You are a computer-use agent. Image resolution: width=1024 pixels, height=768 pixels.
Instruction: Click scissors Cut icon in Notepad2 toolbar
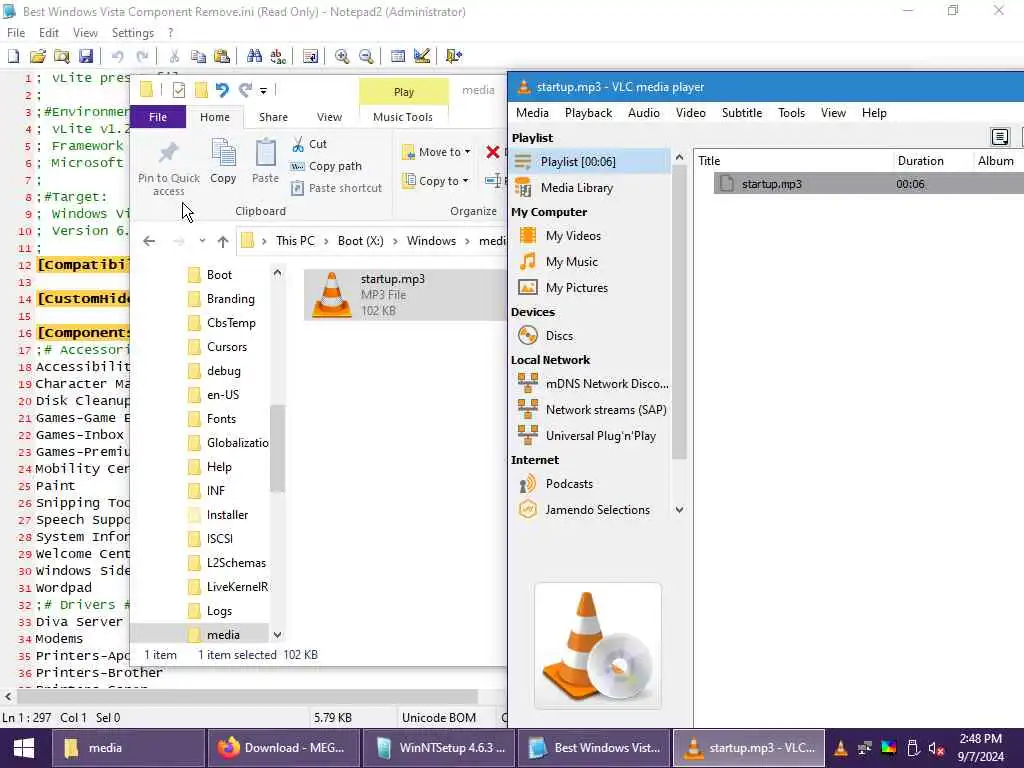(174, 56)
